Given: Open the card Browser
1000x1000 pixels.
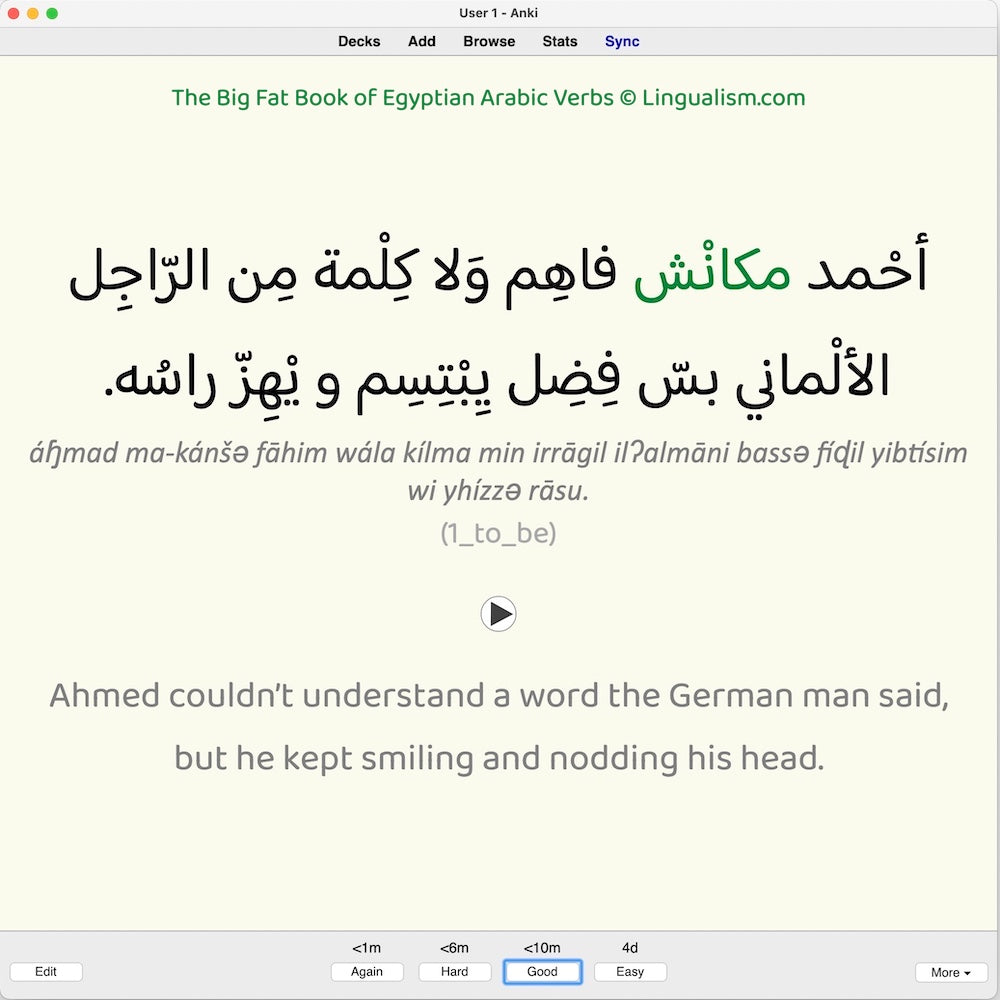Looking at the screenshot, I should [x=488, y=41].
